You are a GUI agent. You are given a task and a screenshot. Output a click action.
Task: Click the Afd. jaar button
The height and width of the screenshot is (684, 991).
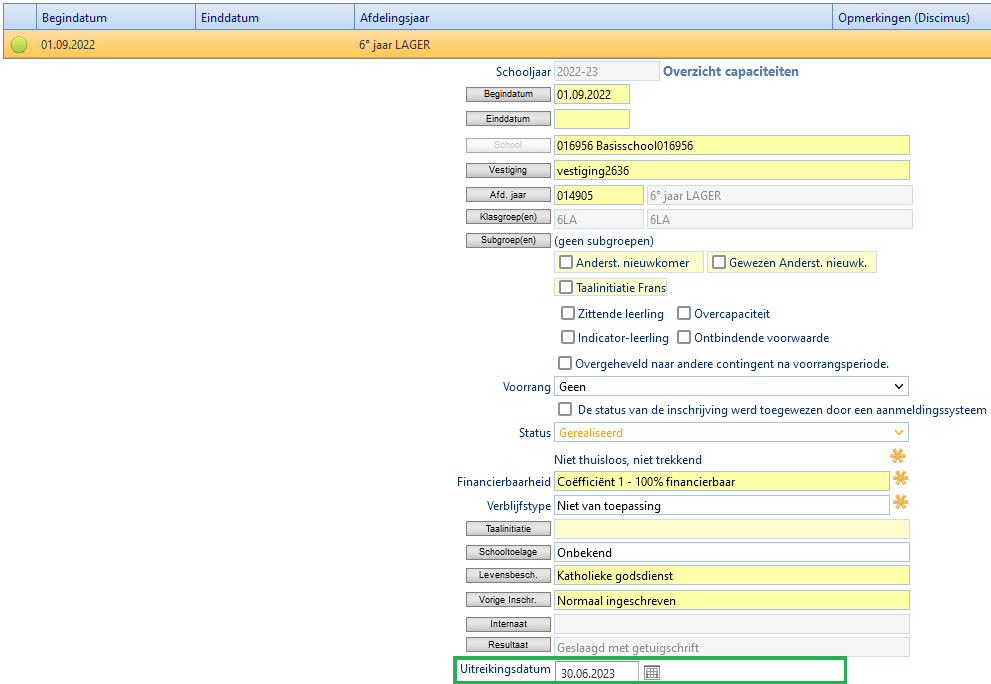pyautogui.click(x=508, y=195)
